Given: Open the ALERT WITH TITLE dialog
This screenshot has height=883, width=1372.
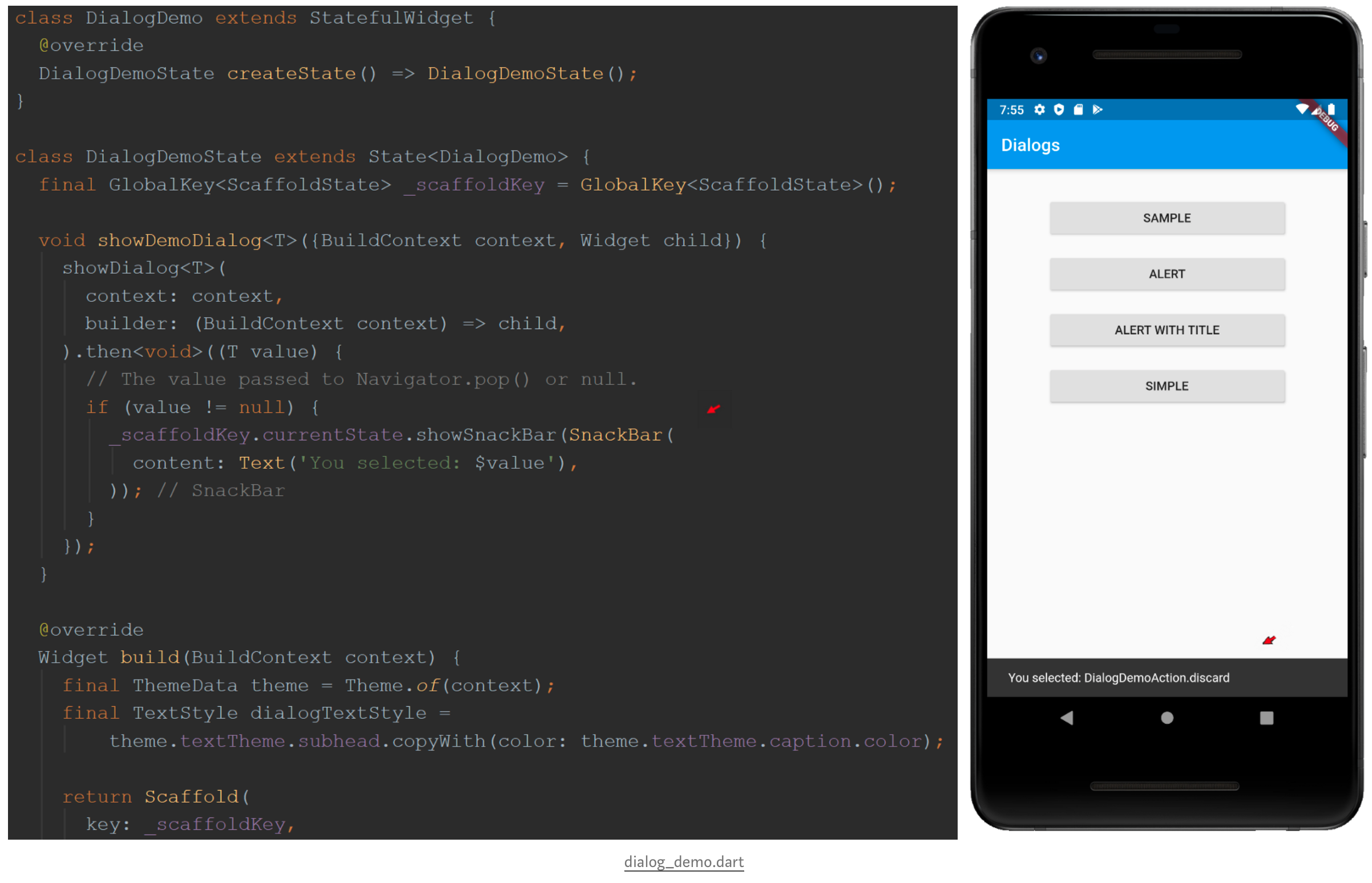Looking at the screenshot, I should (1167, 330).
